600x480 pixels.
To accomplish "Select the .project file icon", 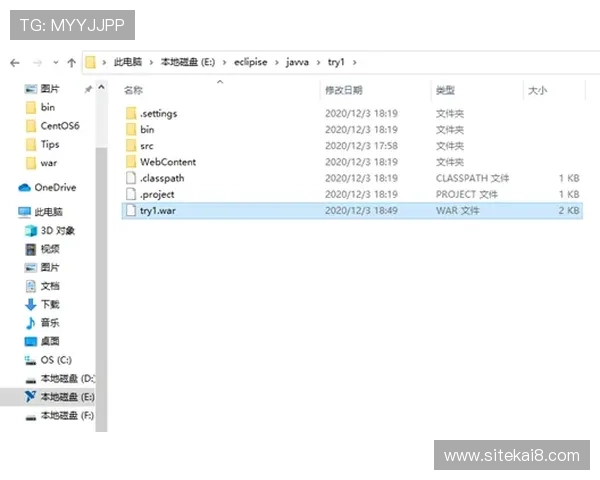I will (x=131, y=194).
